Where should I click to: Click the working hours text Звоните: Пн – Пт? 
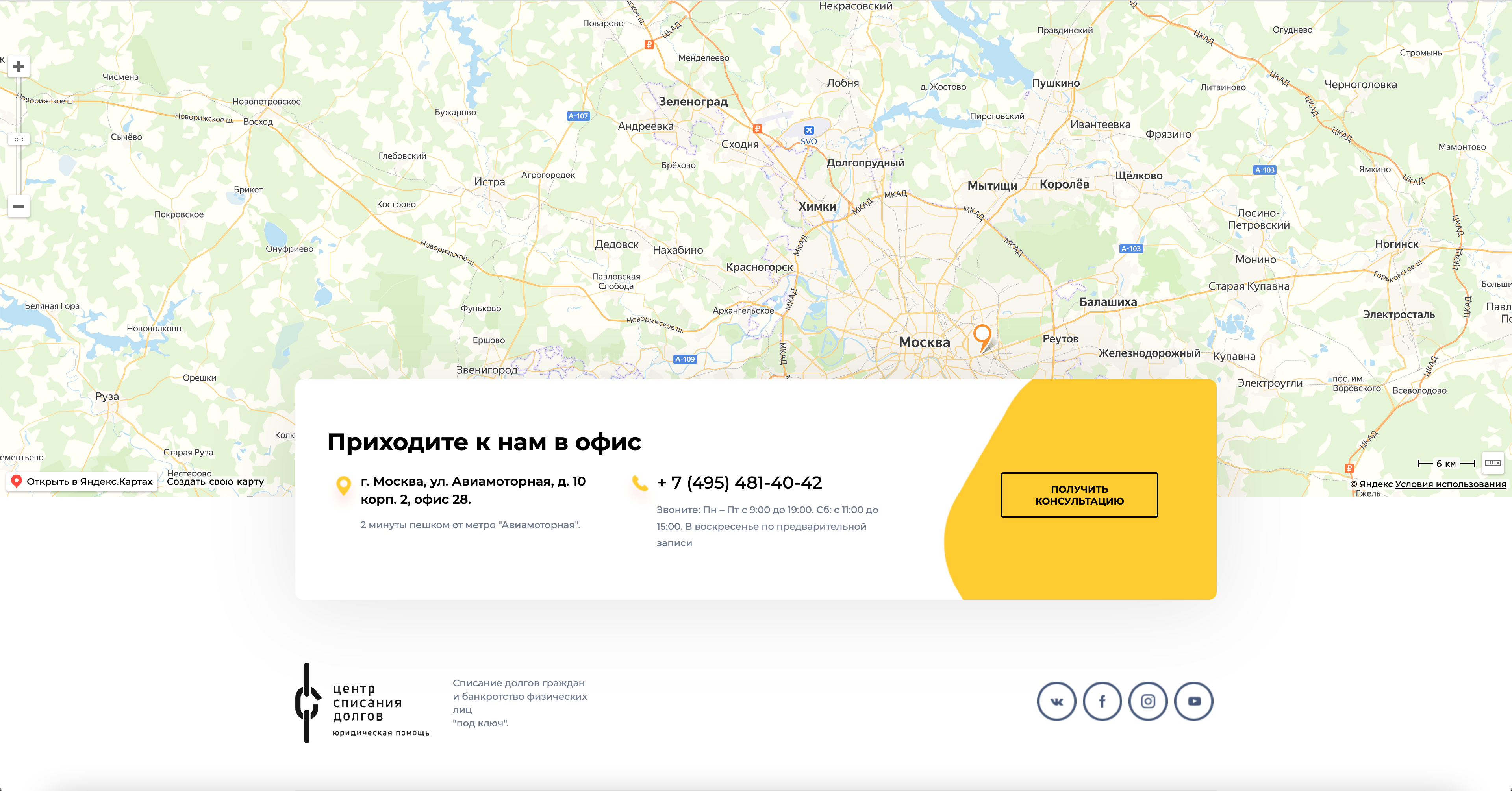tap(768, 527)
